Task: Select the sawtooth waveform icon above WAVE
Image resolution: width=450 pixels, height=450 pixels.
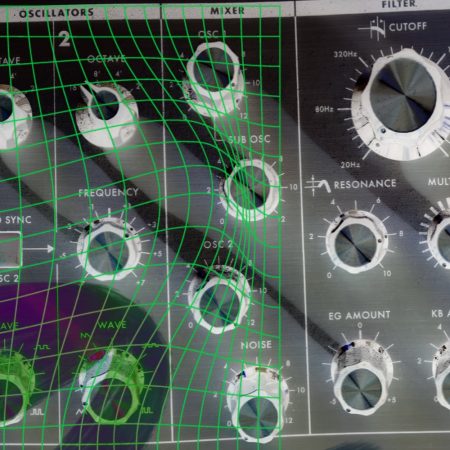Action: point(85,335)
